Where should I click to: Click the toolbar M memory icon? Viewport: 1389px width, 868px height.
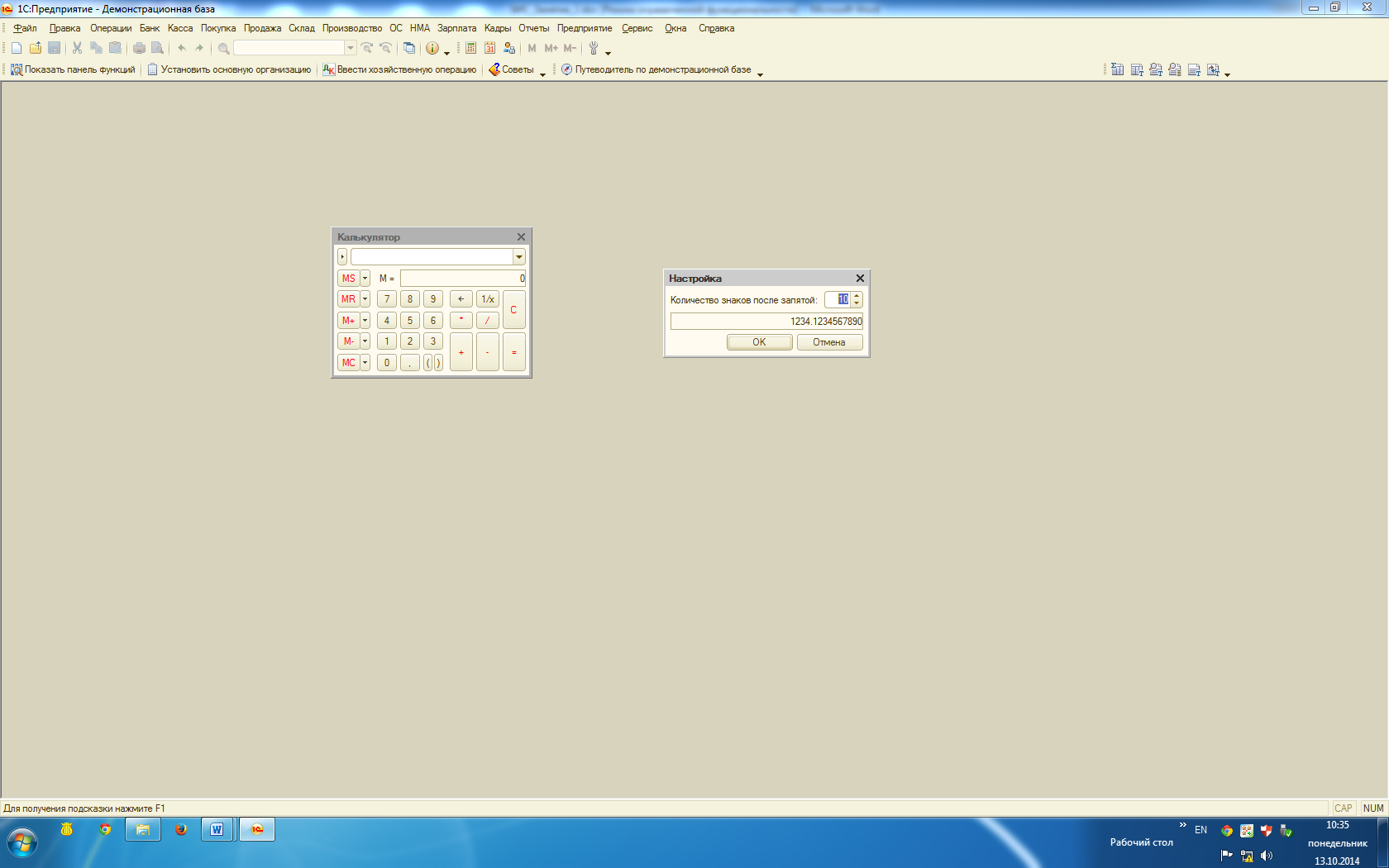(x=532, y=48)
